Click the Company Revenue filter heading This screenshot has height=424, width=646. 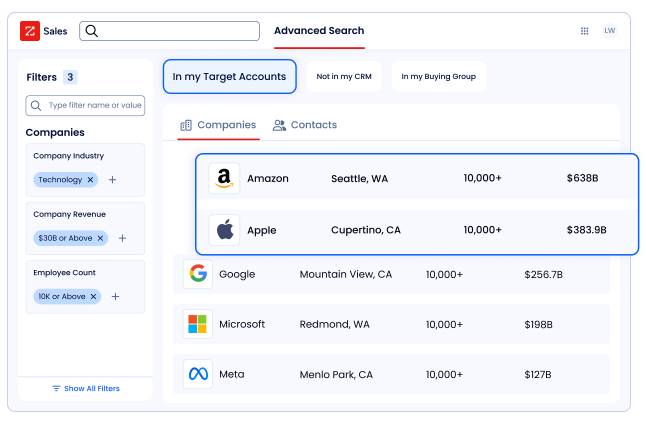[x=69, y=214]
